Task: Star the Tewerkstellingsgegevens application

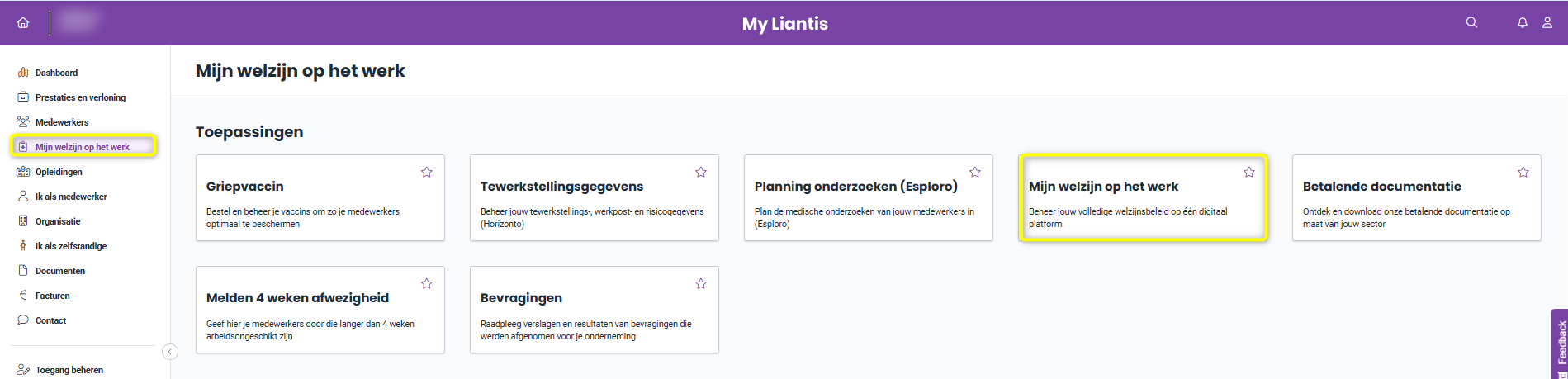Action: tap(701, 172)
